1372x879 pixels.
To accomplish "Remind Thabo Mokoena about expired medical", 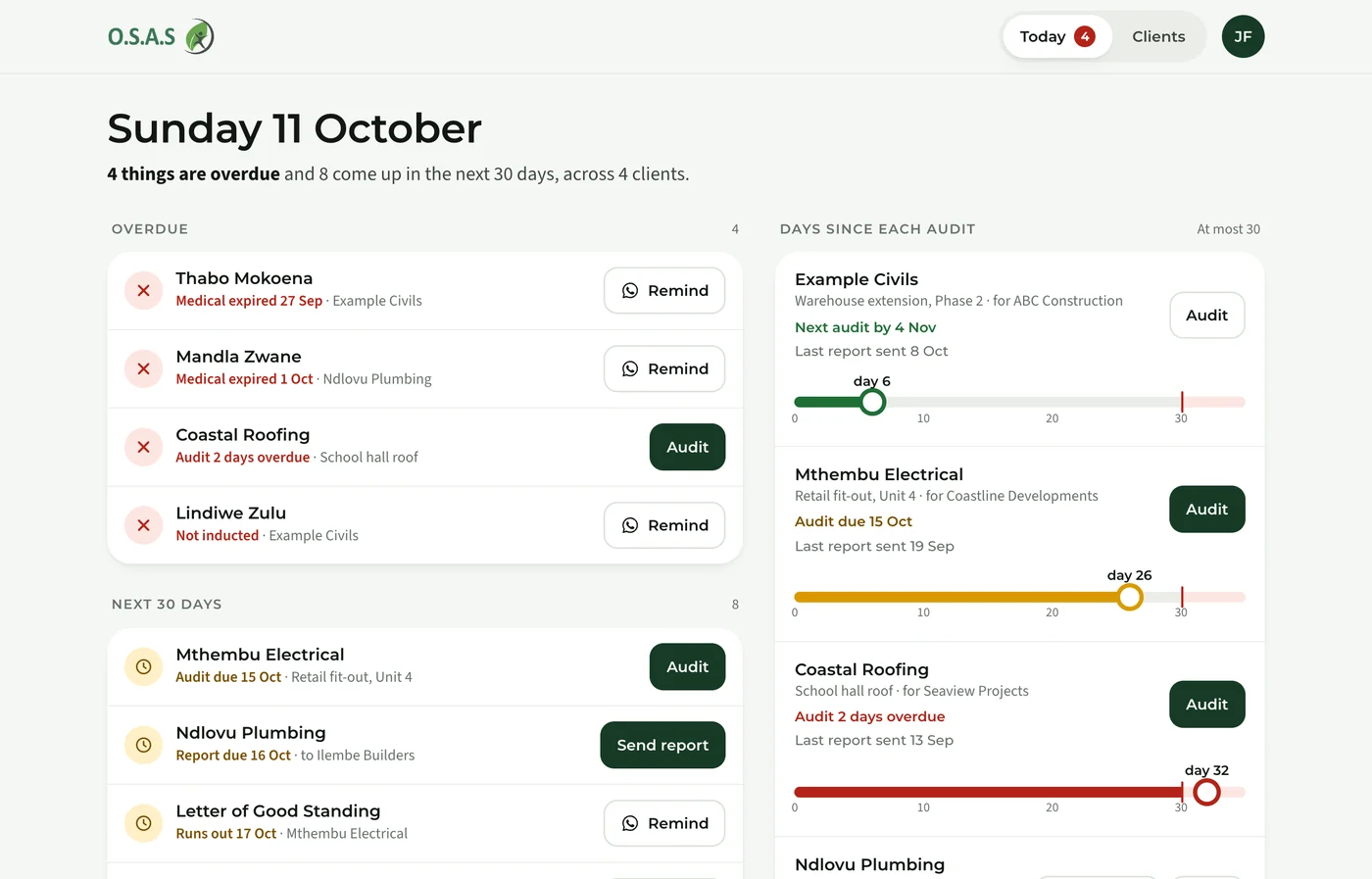I will click(664, 290).
